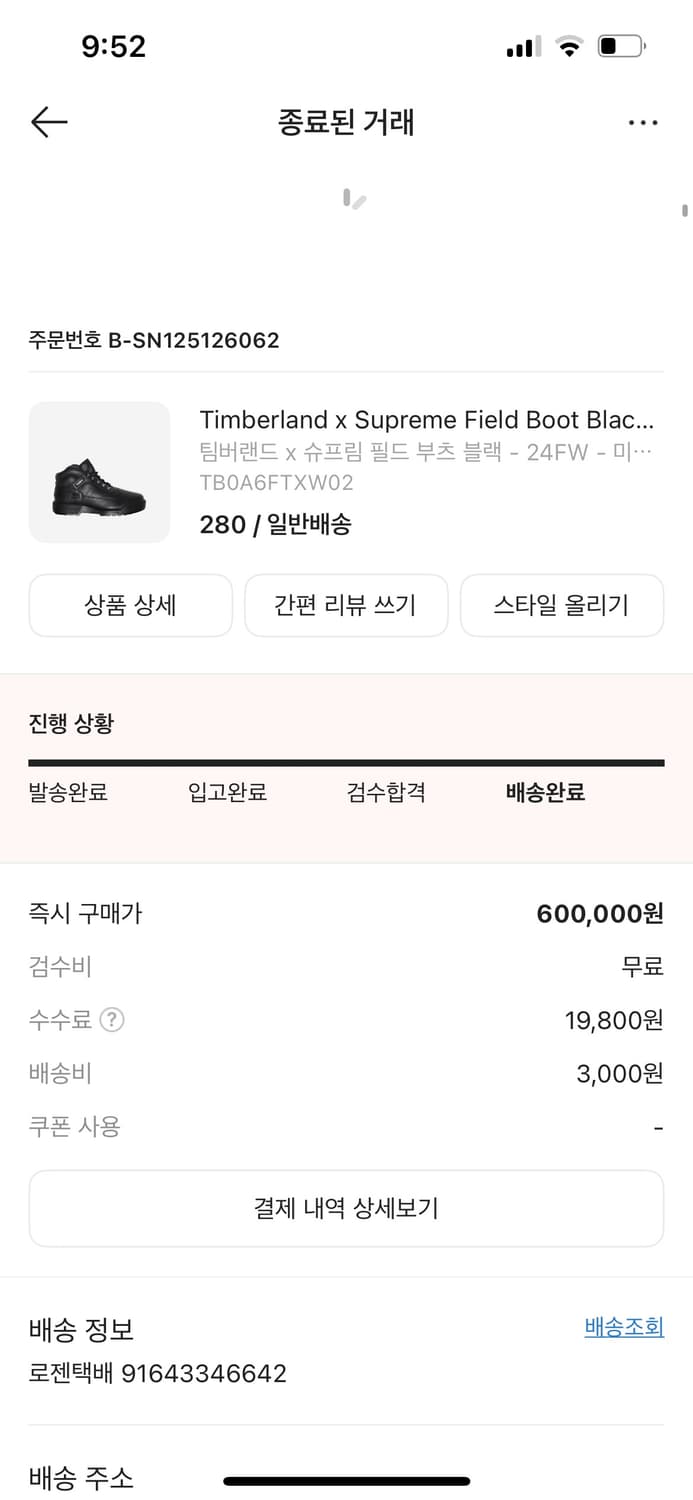Open 배송조회 to track the delivery

click(622, 1327)
